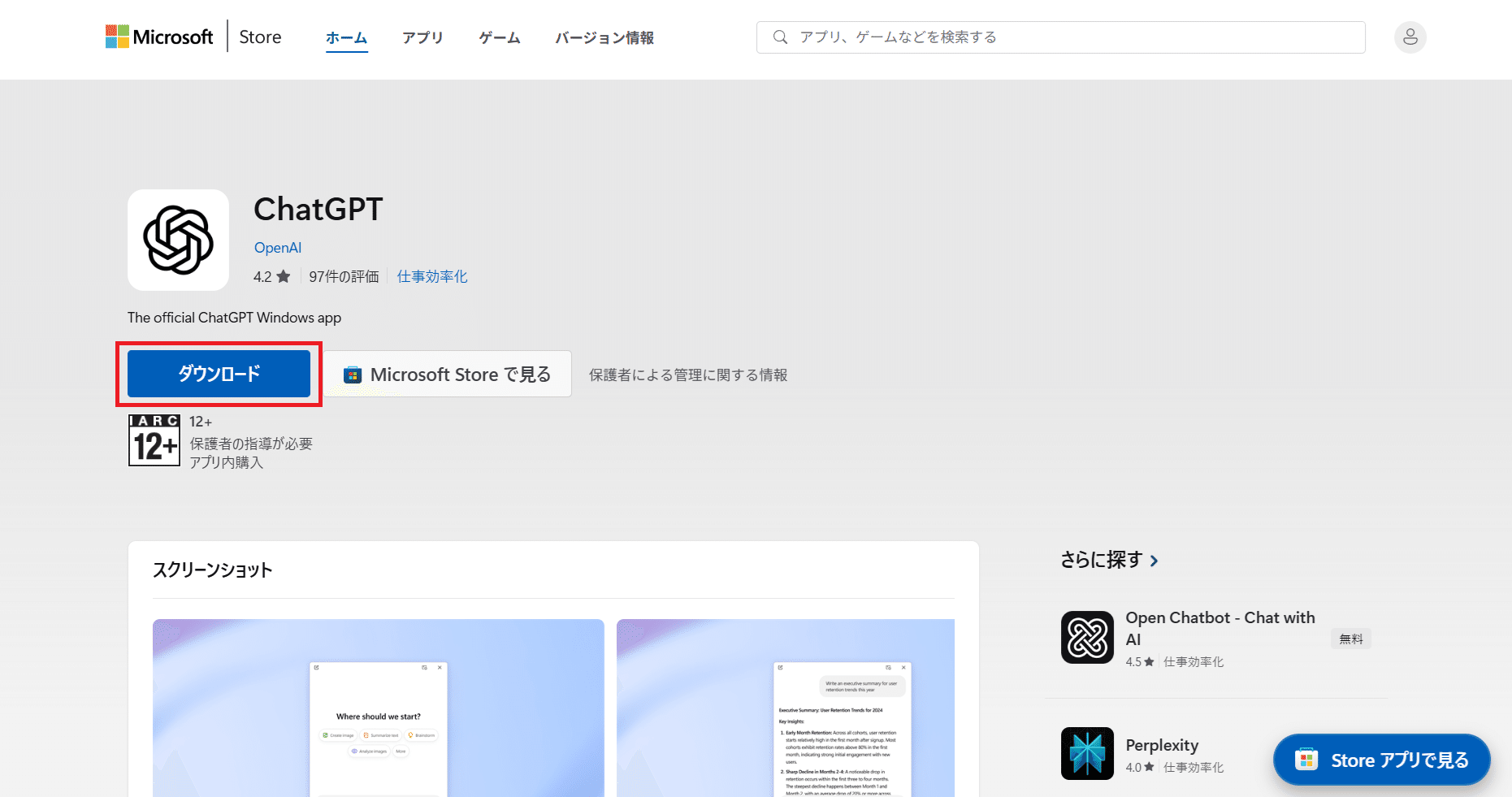Screen dimensions: 1512x797
Task: Focus the アプリ、ゲームなどを検索する search field
Action: point(1061,37)
